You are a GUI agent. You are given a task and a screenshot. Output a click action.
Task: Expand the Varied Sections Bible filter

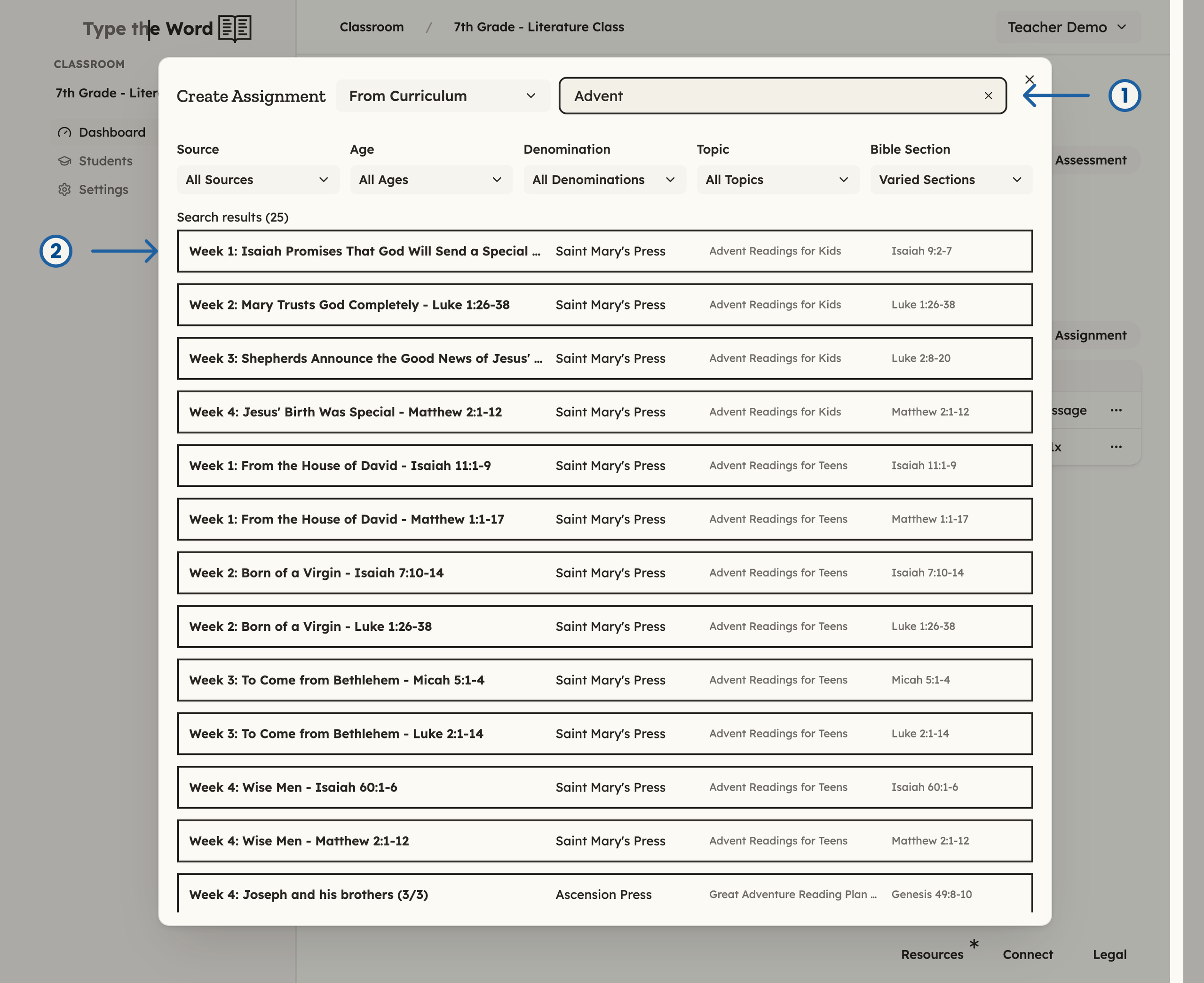(x=951, y=180)
